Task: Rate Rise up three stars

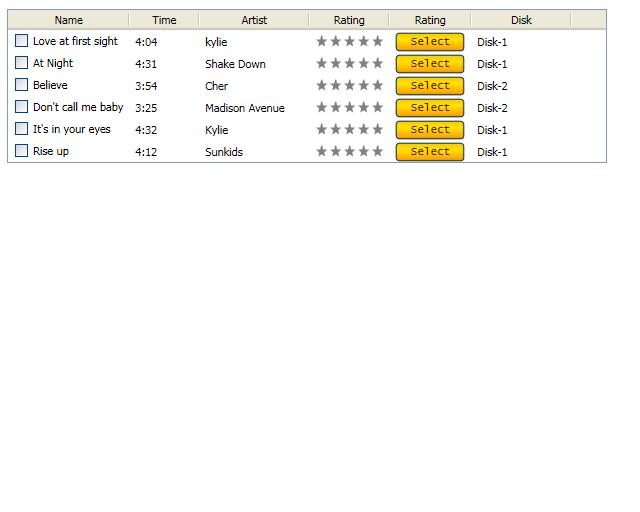Action: [350, 151]
